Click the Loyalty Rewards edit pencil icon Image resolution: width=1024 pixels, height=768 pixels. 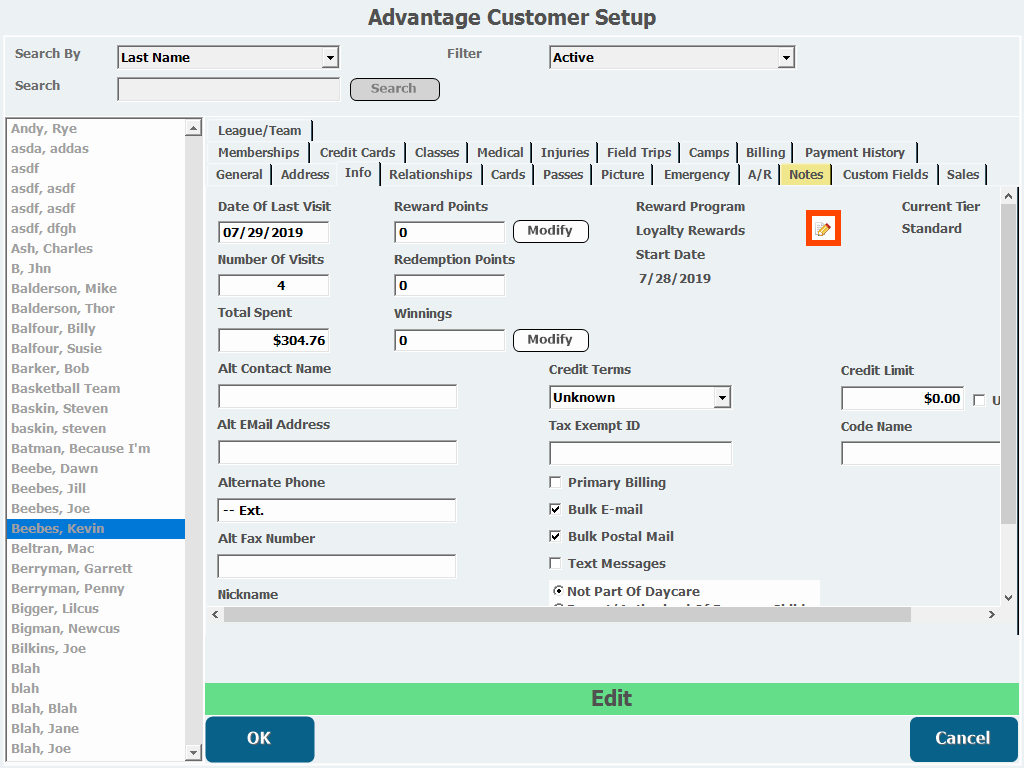[822, 230]
